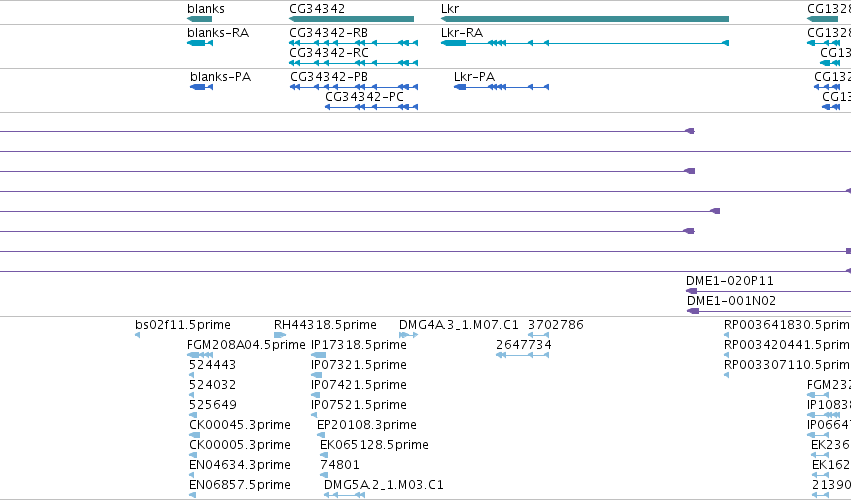This screenshot has height=500, width=851.
Task: Click the RP003420441.5prime label
Action: click(788, 345)
